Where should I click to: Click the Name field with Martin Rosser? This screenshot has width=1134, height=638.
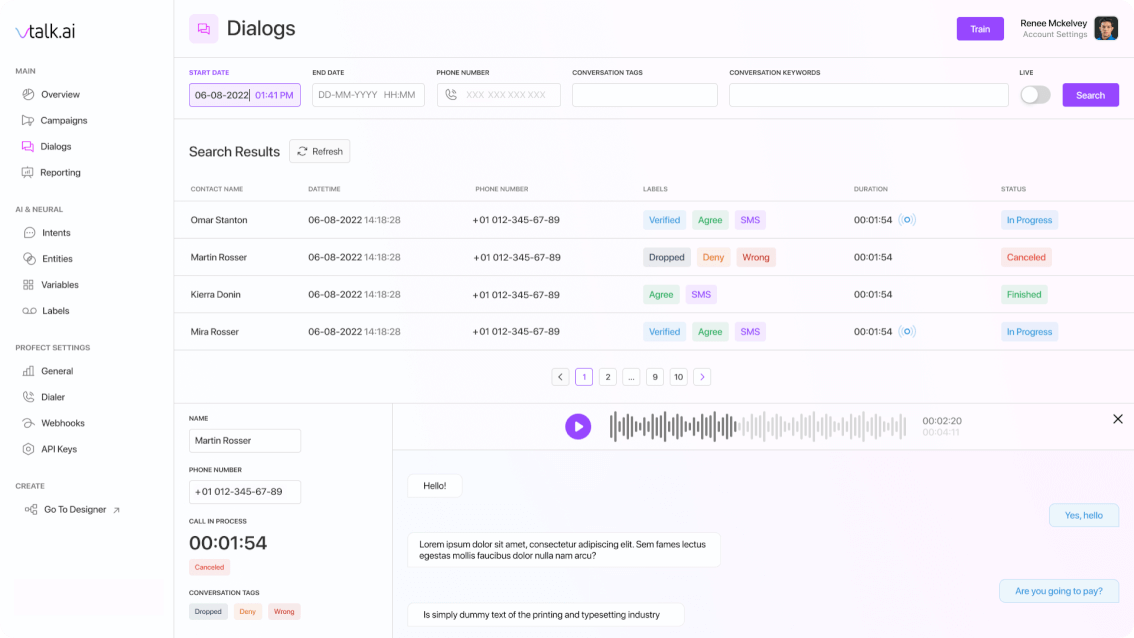click(244, 441)
